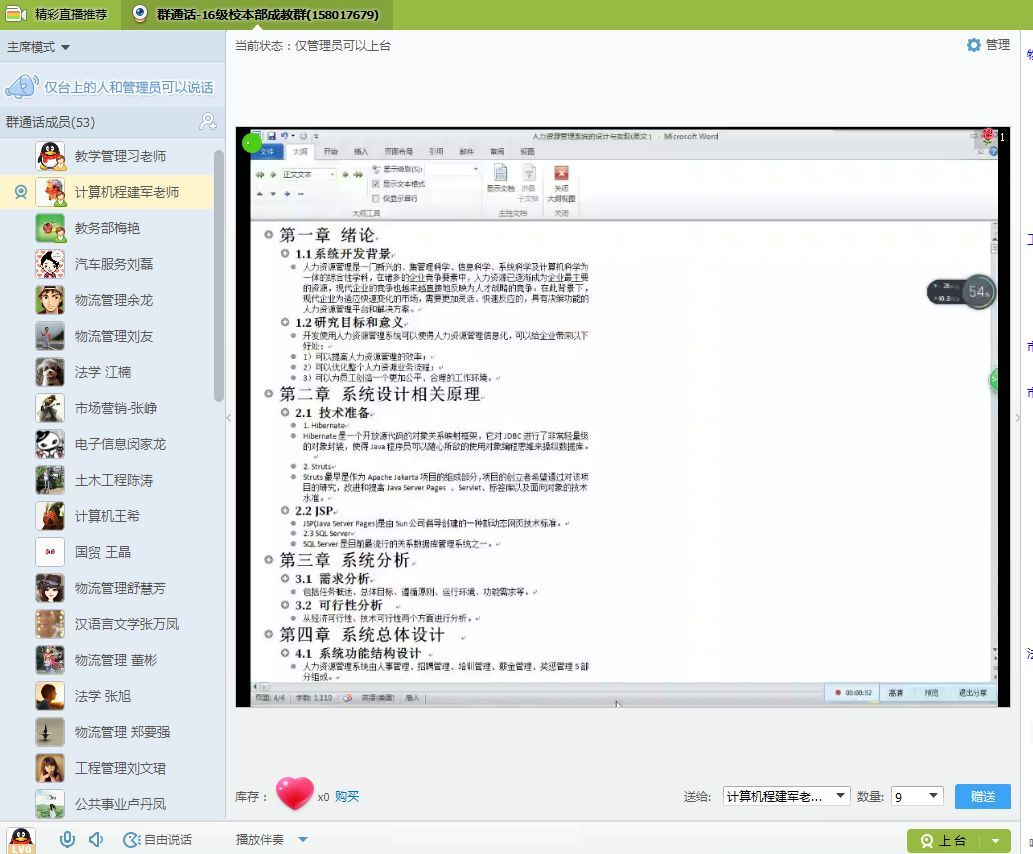Screen dimensions: 1033x854
Task: Click the 赠送 send gift button
Action: point(982,796)
